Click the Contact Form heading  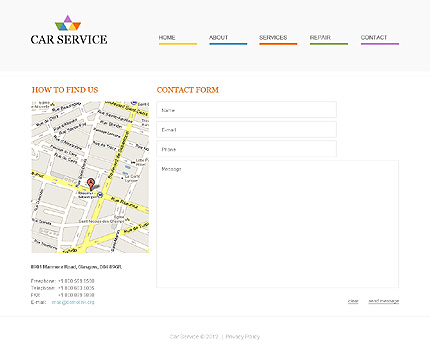[188, 90]
